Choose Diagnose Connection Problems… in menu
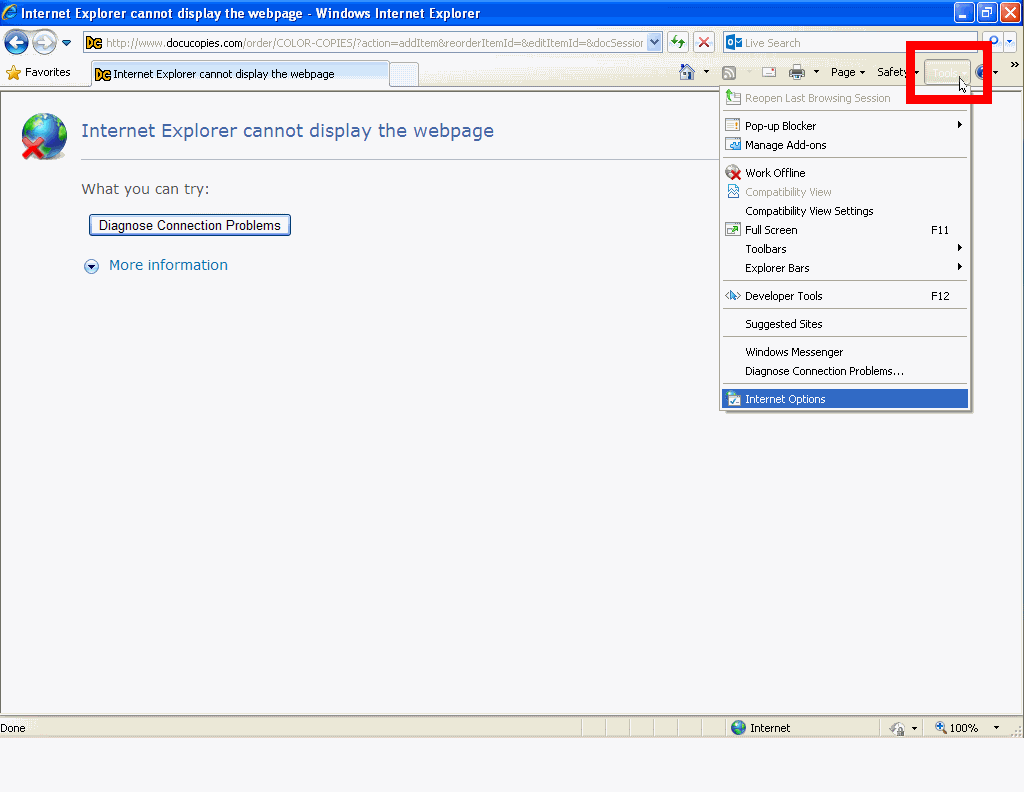Viewport: 1024px width, 792px height. point(845,371)
